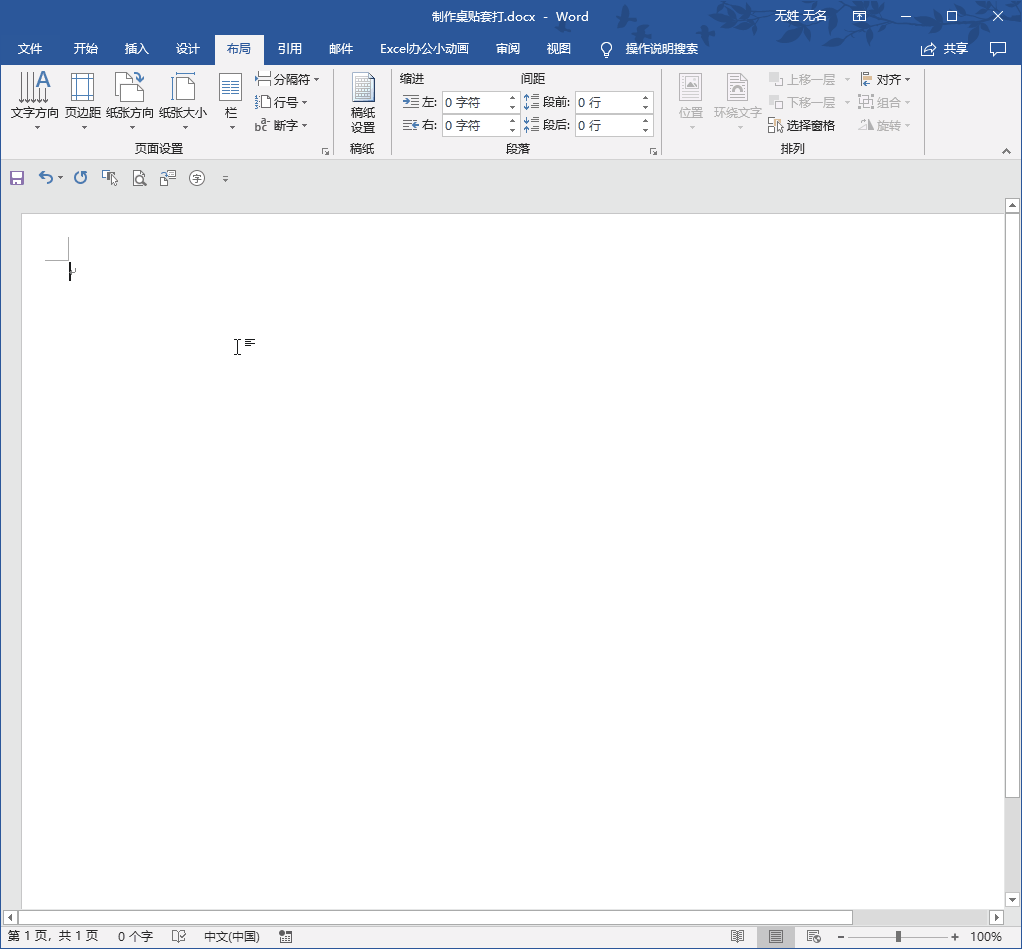The width and height of the screenshot is (1022, 949).
Task: Open 稿纸设置 manuscript paper settings
Action: tap(362, 103)
